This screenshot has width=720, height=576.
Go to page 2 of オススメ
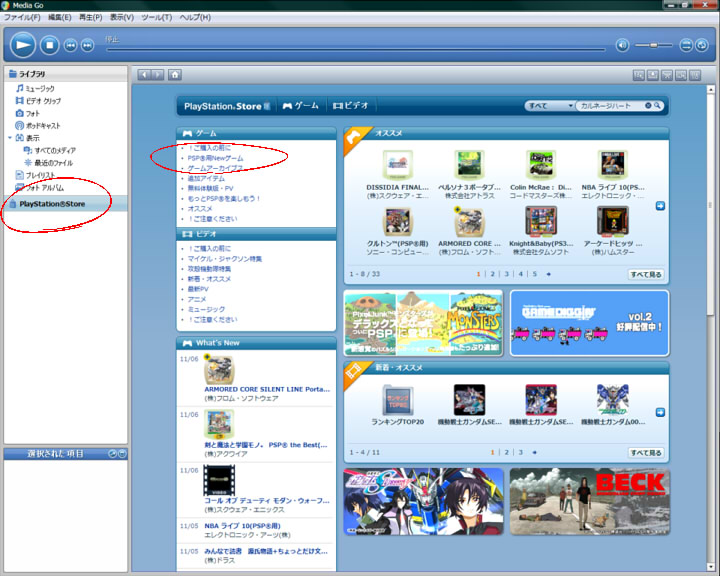[x=492, y=274]
